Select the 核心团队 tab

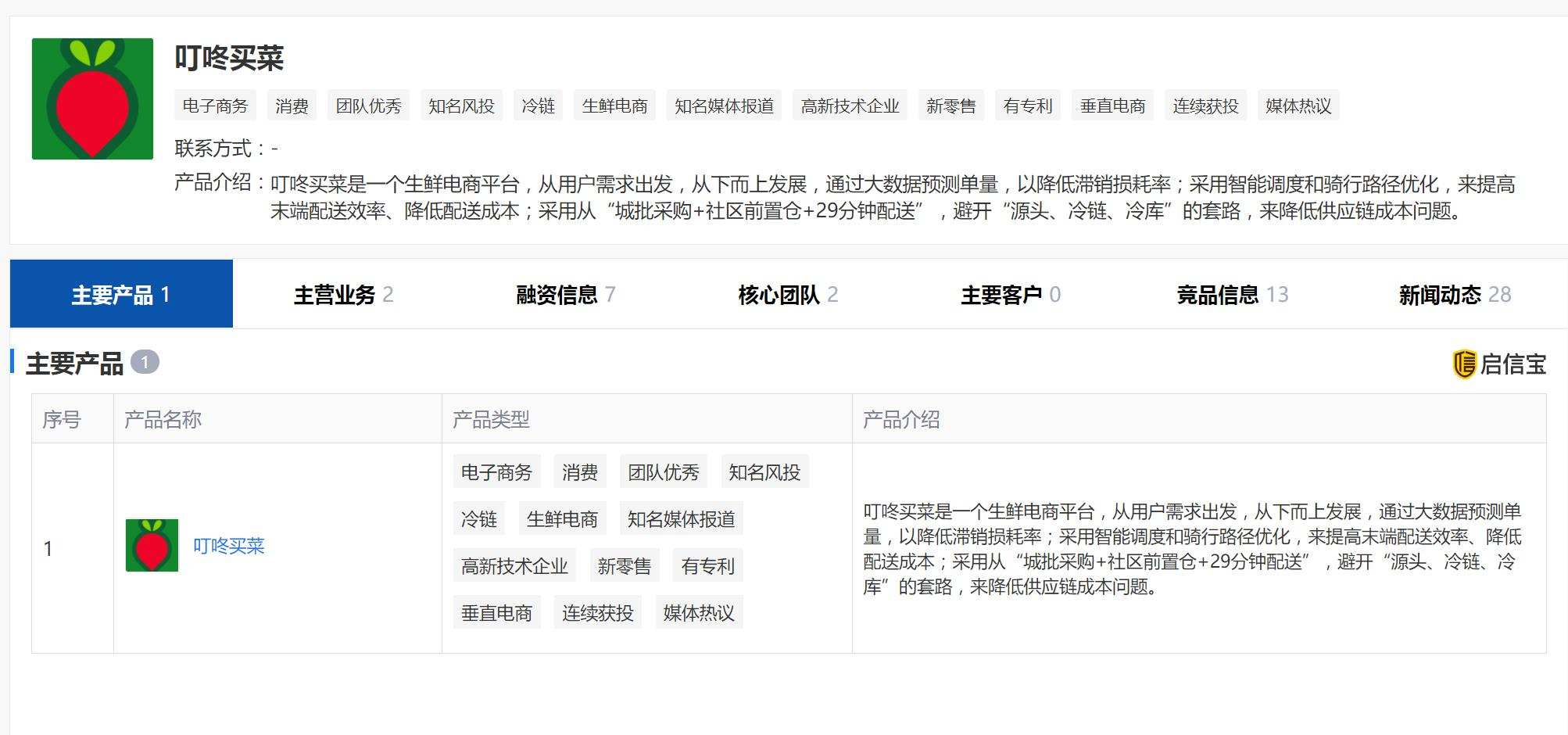(x=788, y=294)
